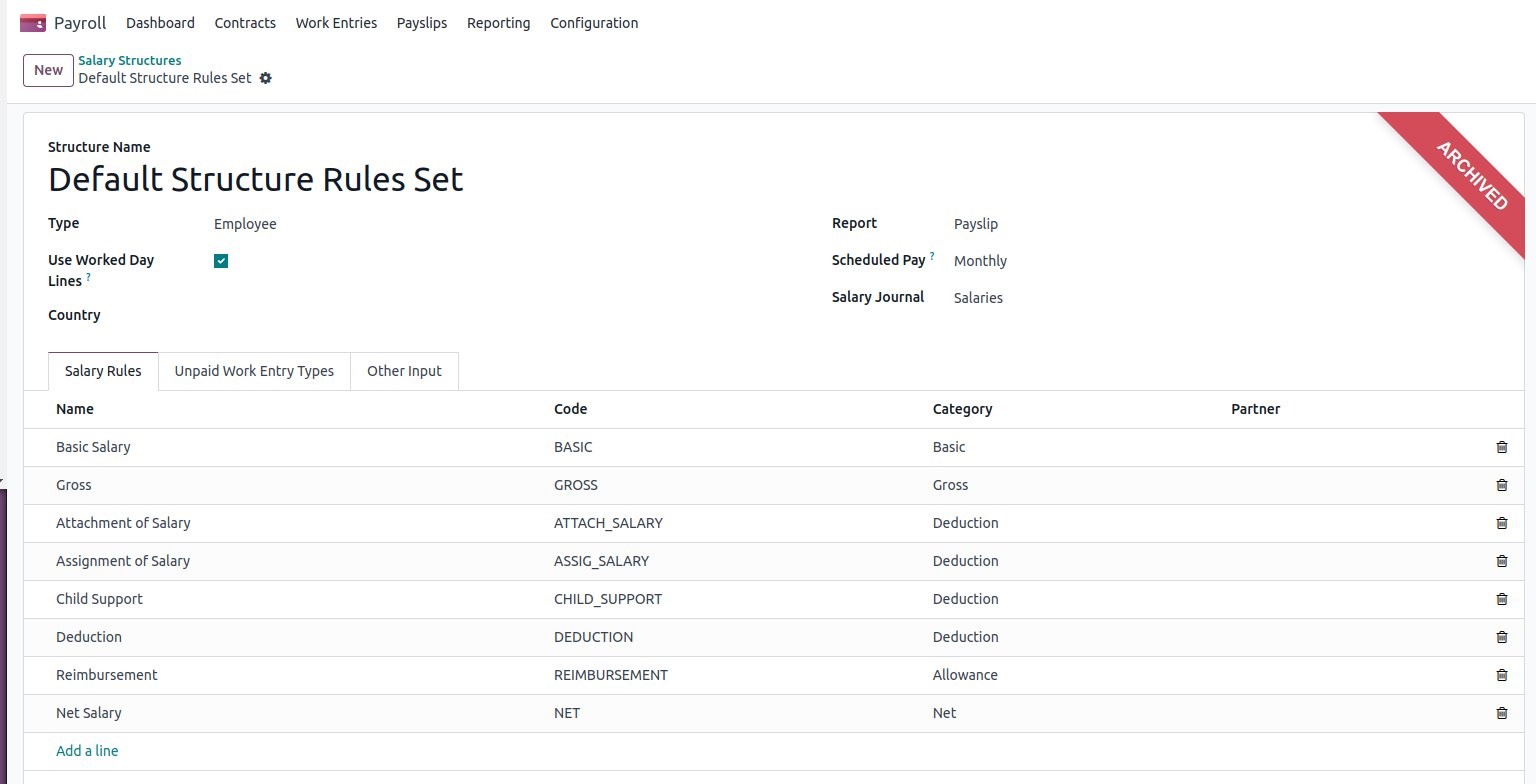Show the Use Worked Day Lines help tooltip

(x=86, y=281)
